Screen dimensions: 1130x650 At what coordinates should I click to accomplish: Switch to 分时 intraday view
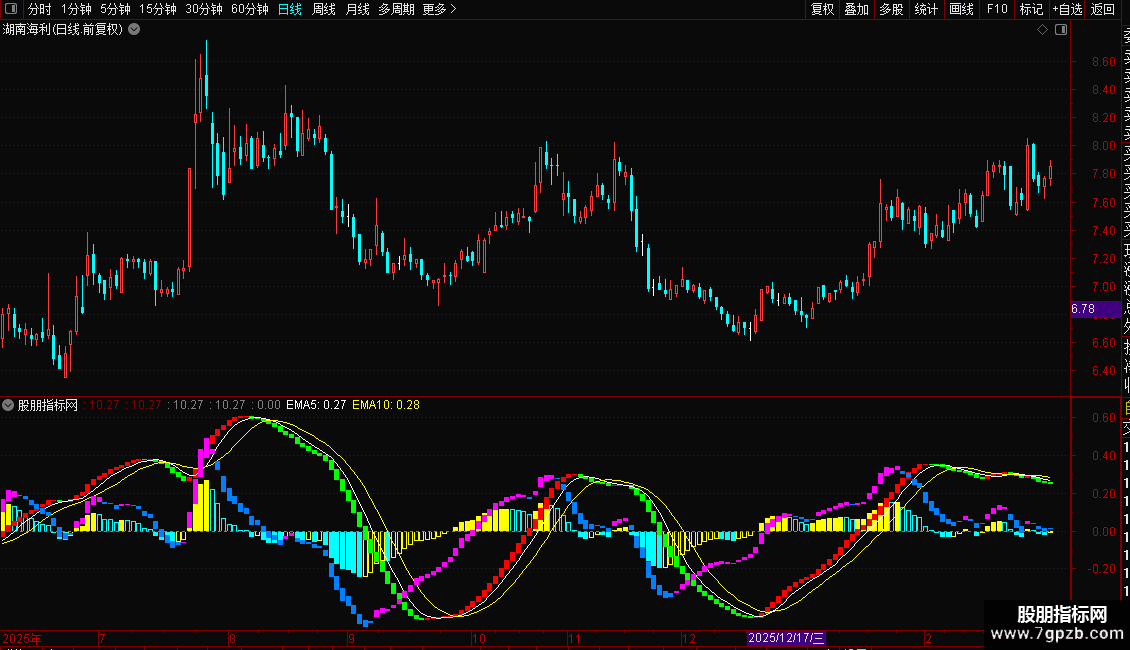click(x=40, y=9)
